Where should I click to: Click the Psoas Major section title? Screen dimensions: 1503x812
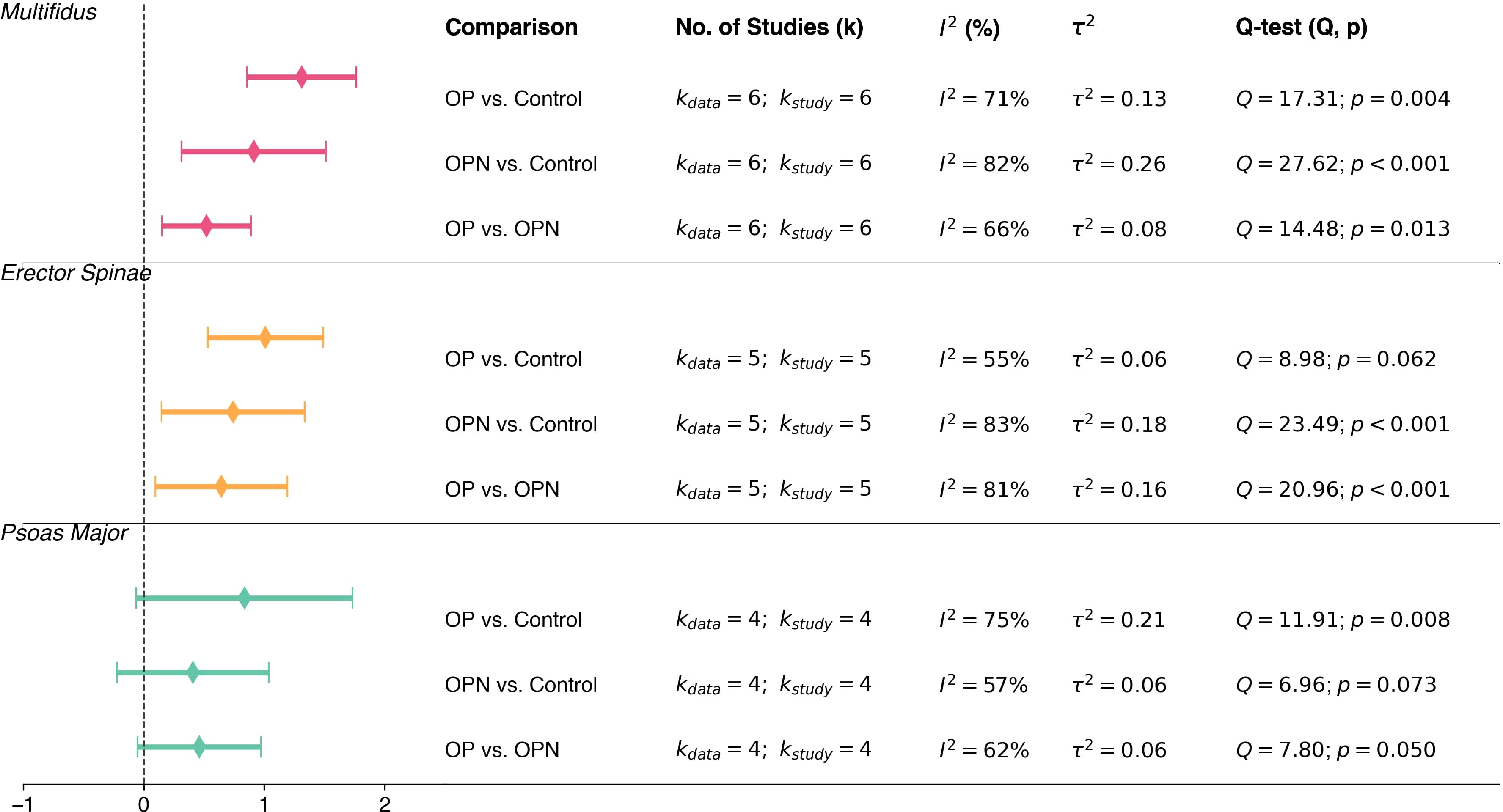coord(64,533)
